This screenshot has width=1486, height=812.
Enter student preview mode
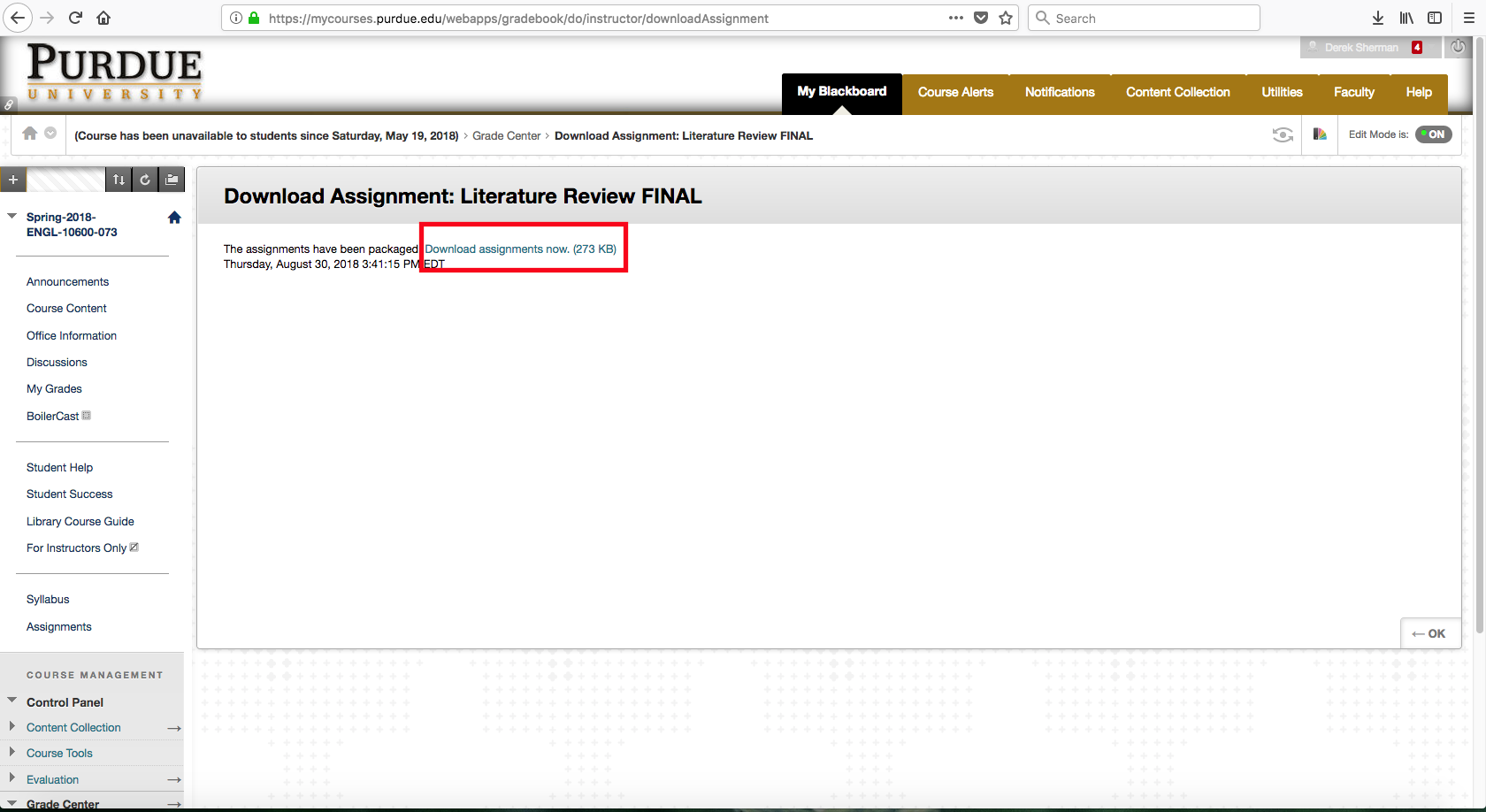1282,134
